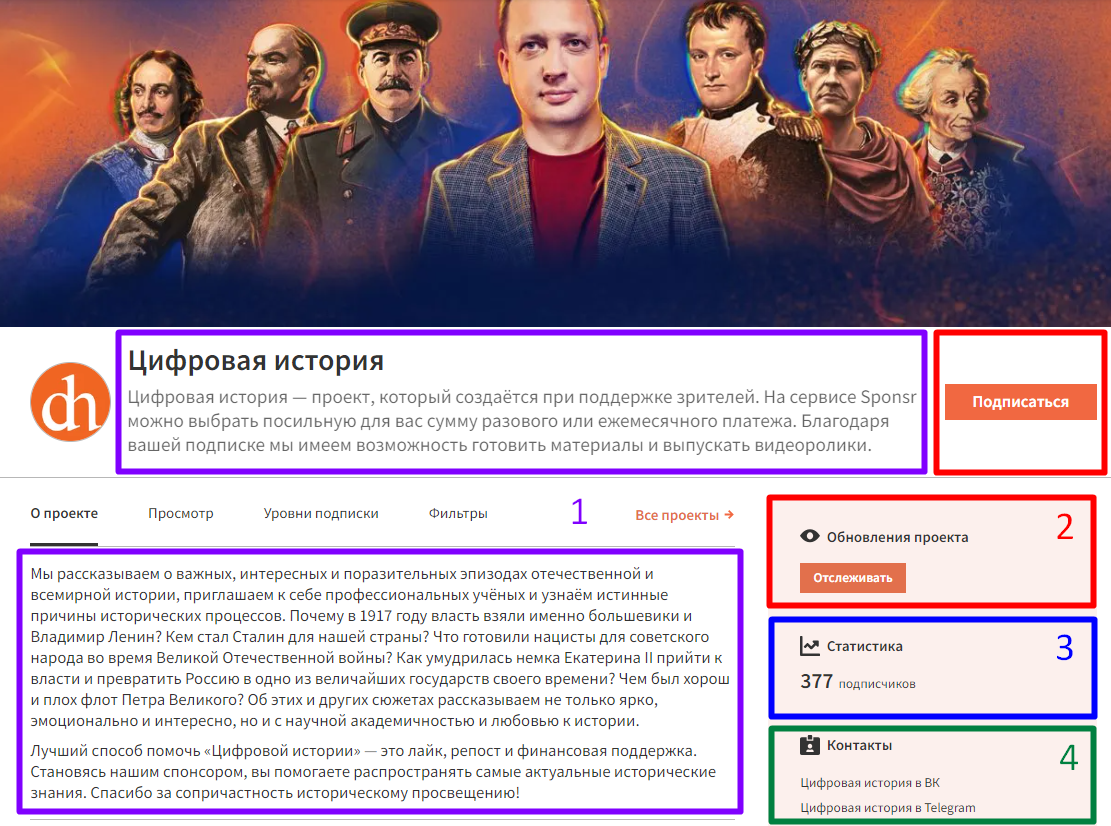1111x826 pixels.
Task: Click the contacts badge icon beside Контакты
Action: click(x=809, y=745)
